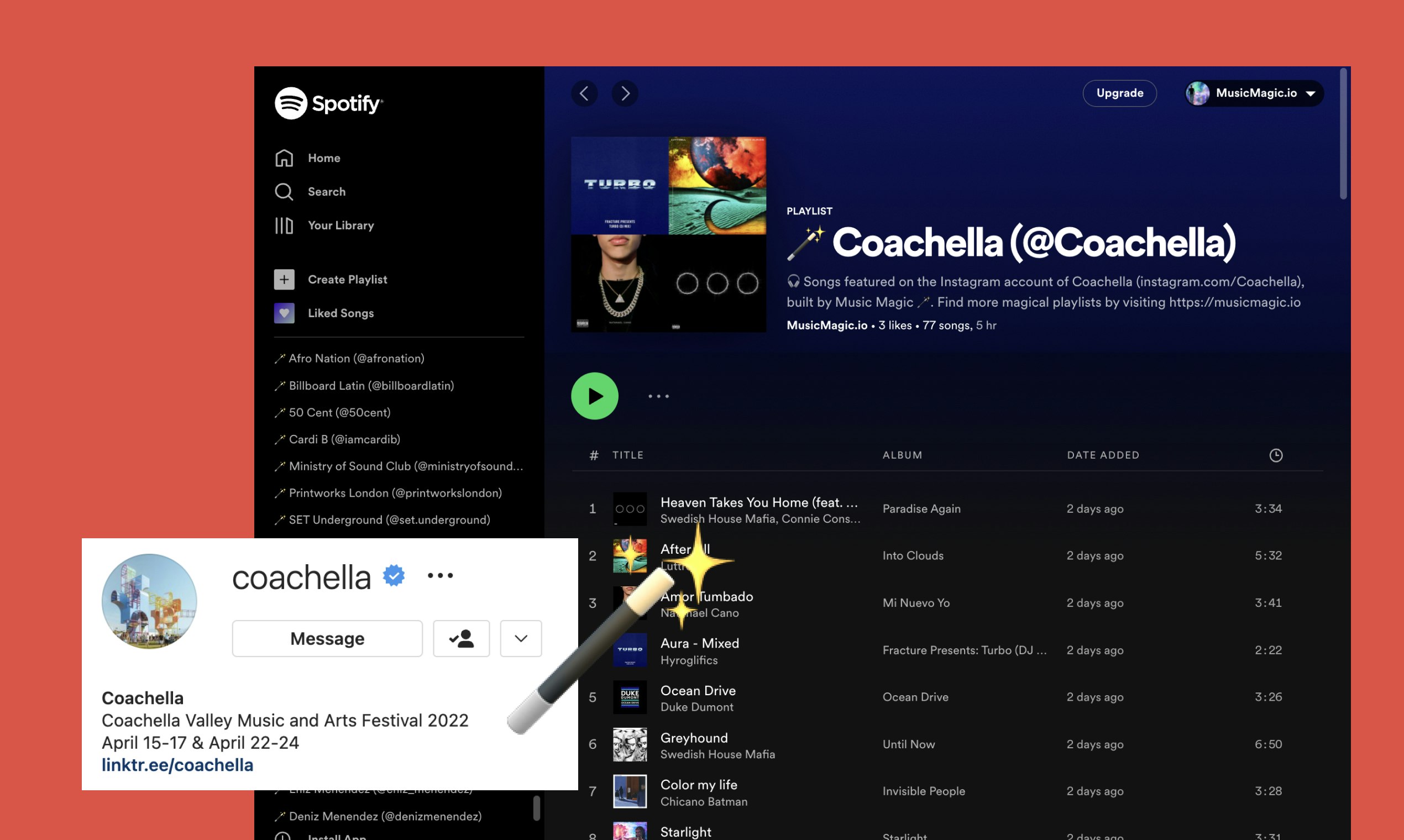Open Home in the Spotify sidebar

pyautogui.click(x=324, y=158)
